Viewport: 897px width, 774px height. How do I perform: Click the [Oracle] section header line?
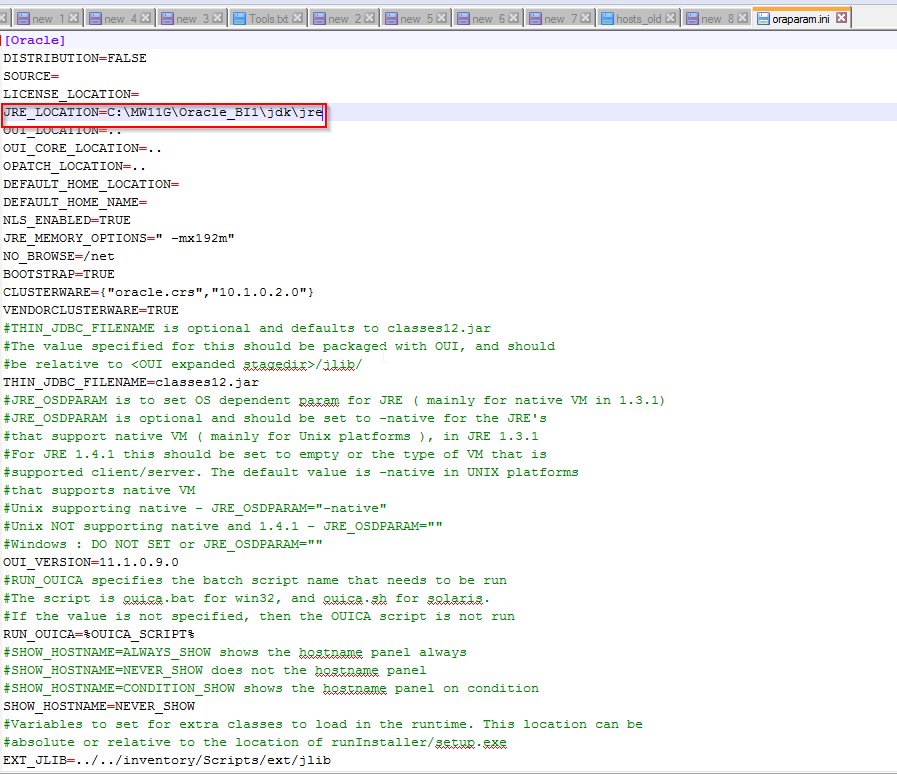point(35,40)
